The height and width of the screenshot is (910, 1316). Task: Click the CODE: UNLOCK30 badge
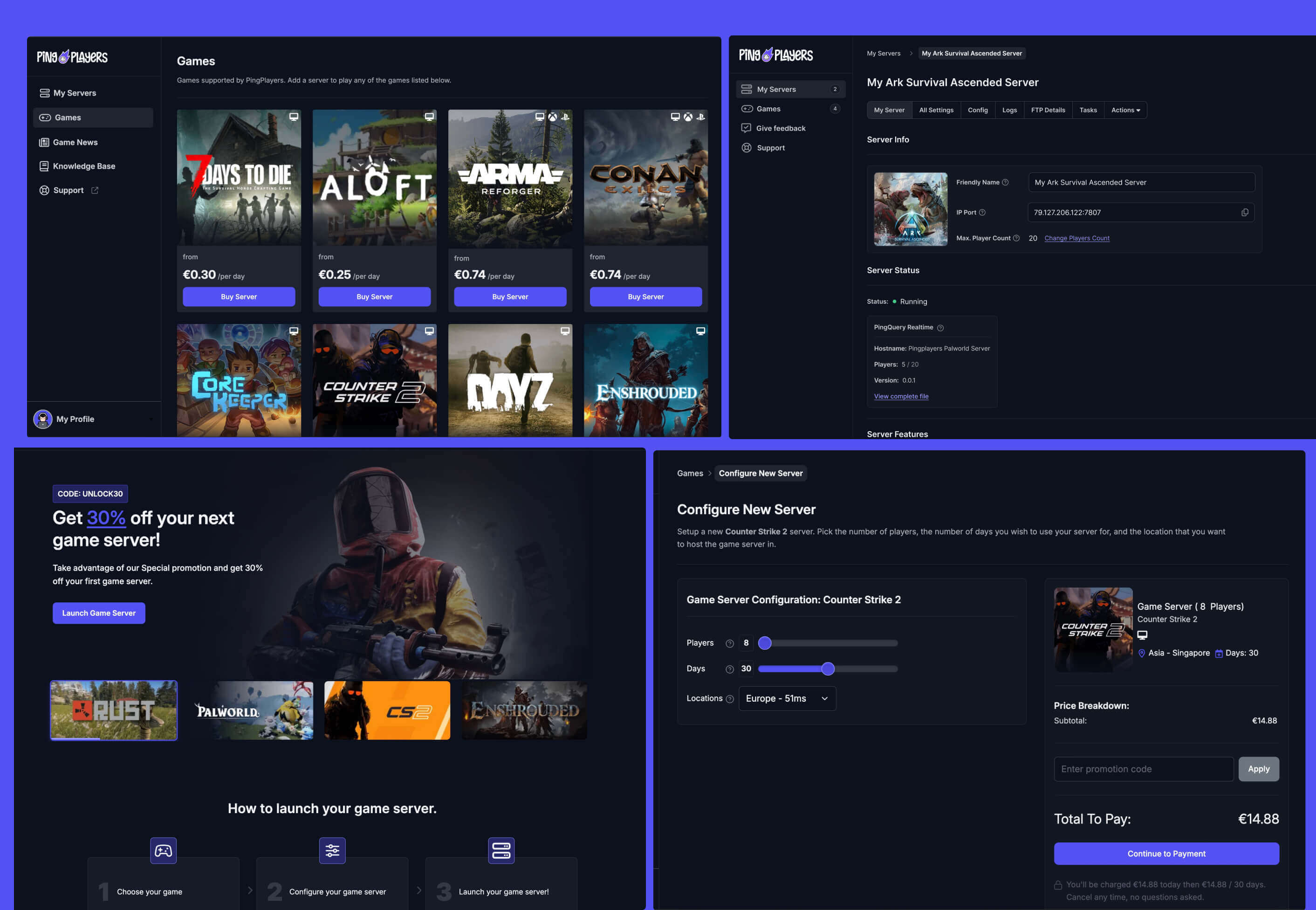pyautogui.click(x=90, y=494)
